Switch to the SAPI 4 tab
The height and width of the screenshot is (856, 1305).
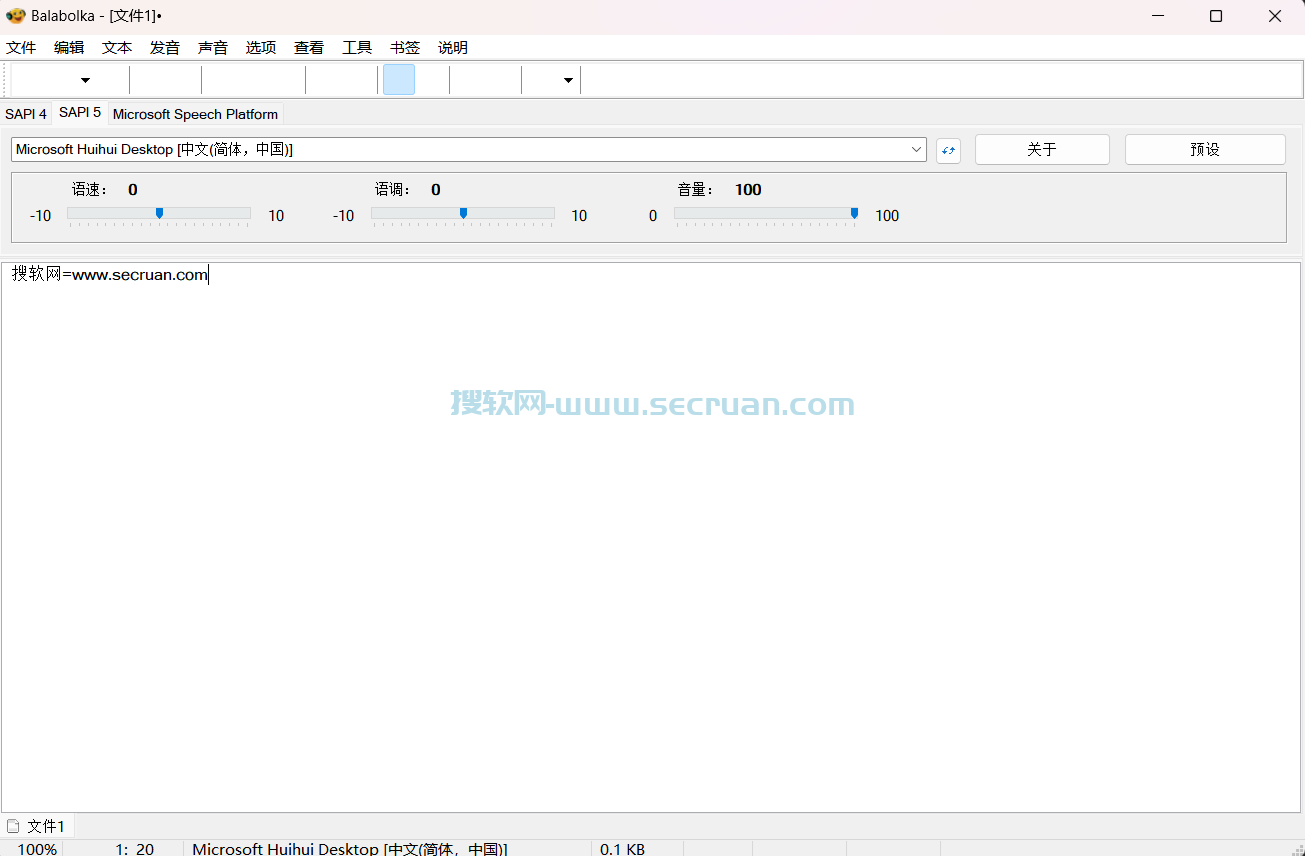26,114
